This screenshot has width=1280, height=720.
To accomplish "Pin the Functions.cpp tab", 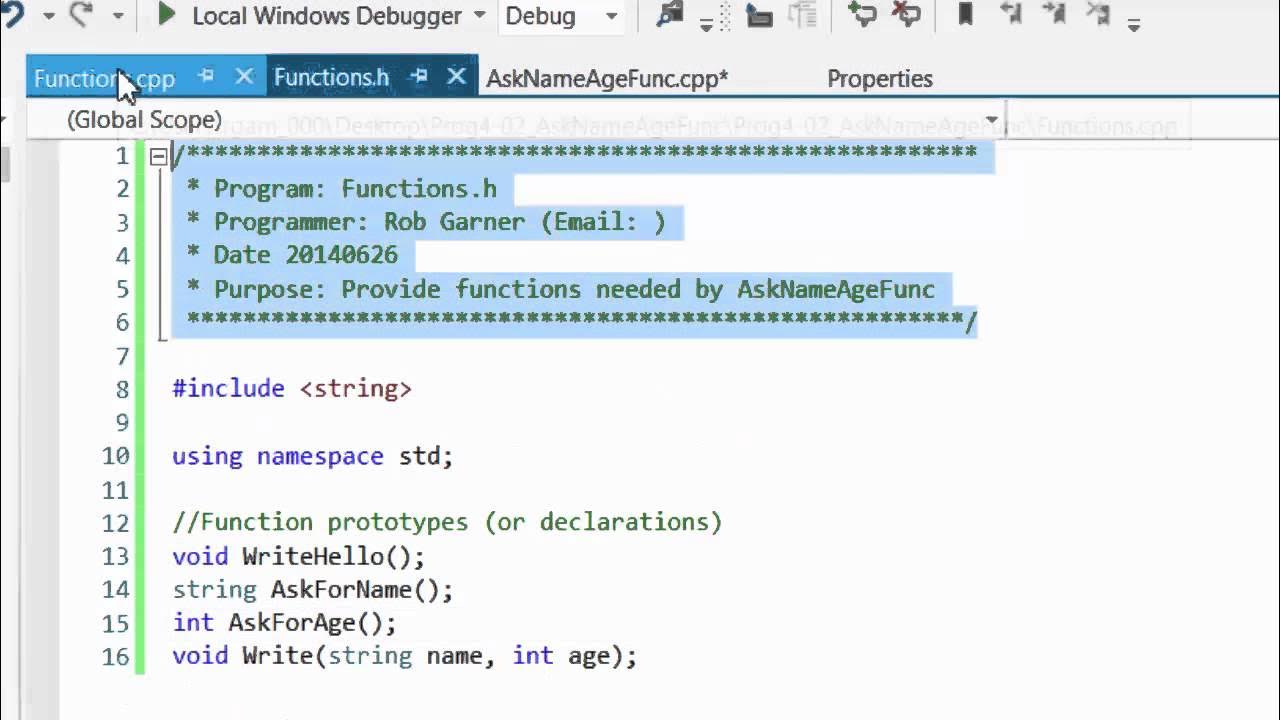I will tap(206, 76).
